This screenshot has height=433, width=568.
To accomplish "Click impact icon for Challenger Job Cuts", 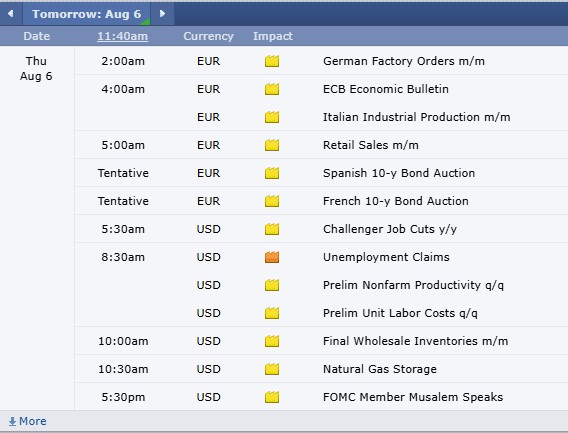I will click(x=272, y=229).
